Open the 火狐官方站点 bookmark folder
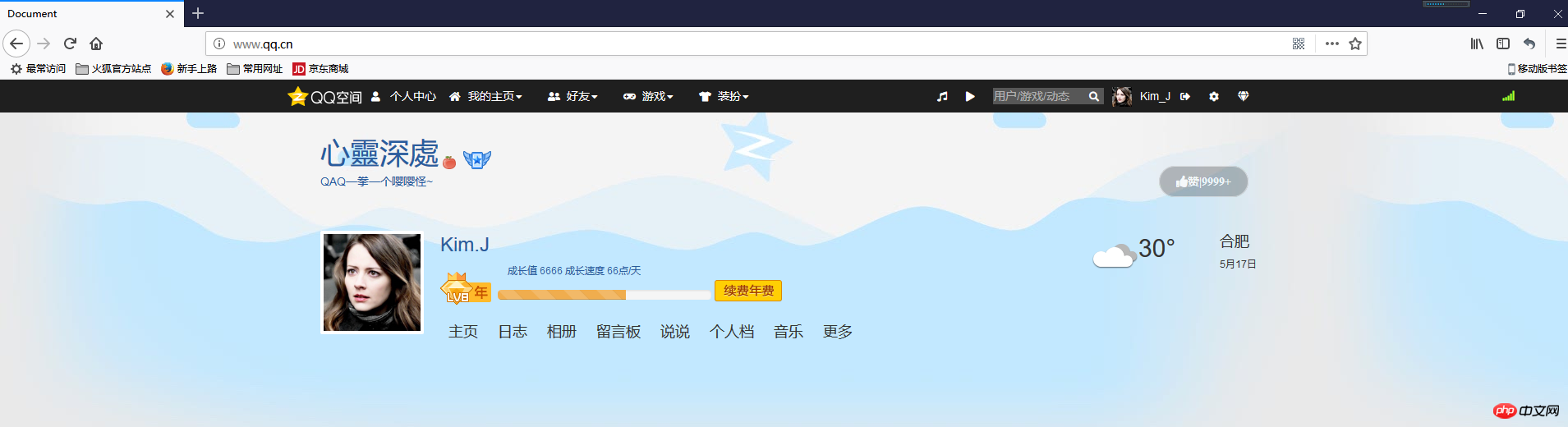Image resolution: width=1568 pixels, height=427 pixels. click(113, 69)
